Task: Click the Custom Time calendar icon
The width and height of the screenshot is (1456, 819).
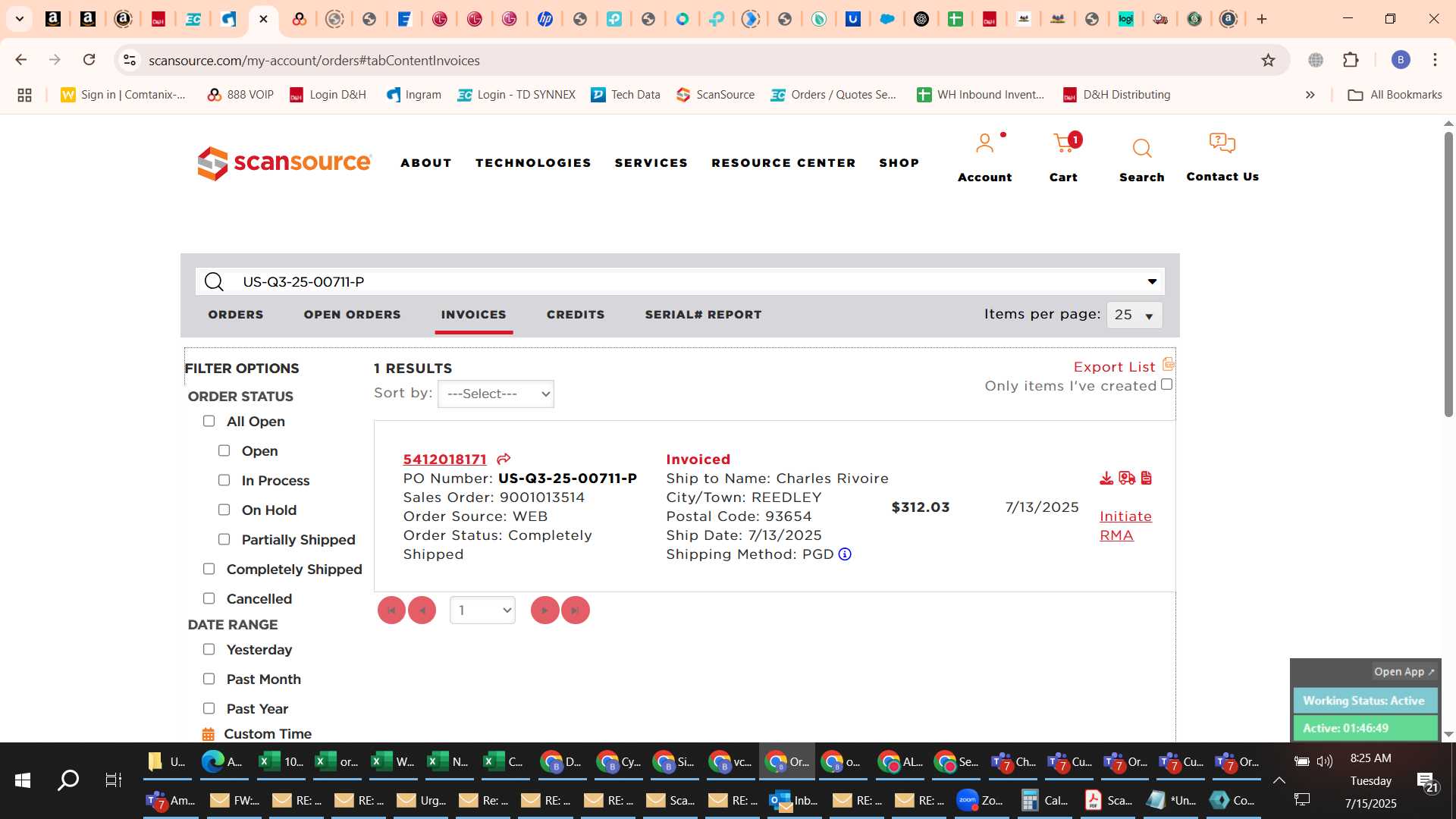Action: (x=209, y=734)
